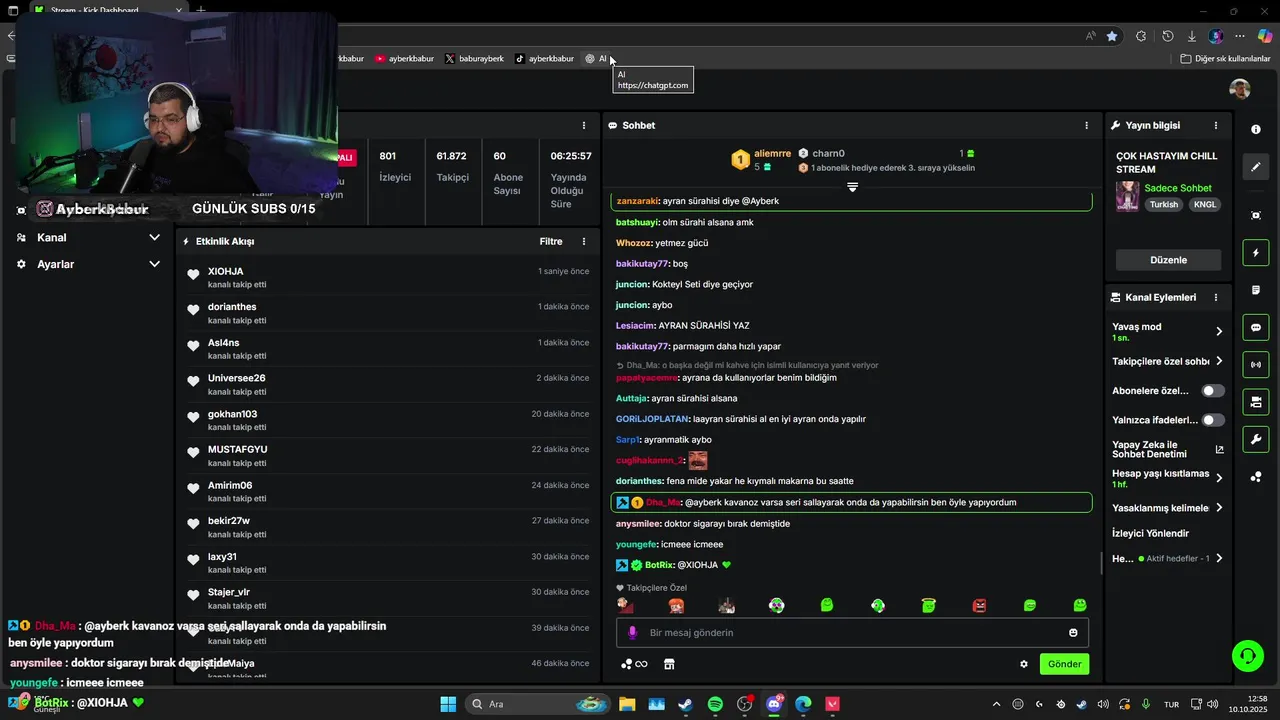This screenshot has height=720, width=1280.
Task: Click the taskbar Ara search box
Action: [x=536, y=704]
